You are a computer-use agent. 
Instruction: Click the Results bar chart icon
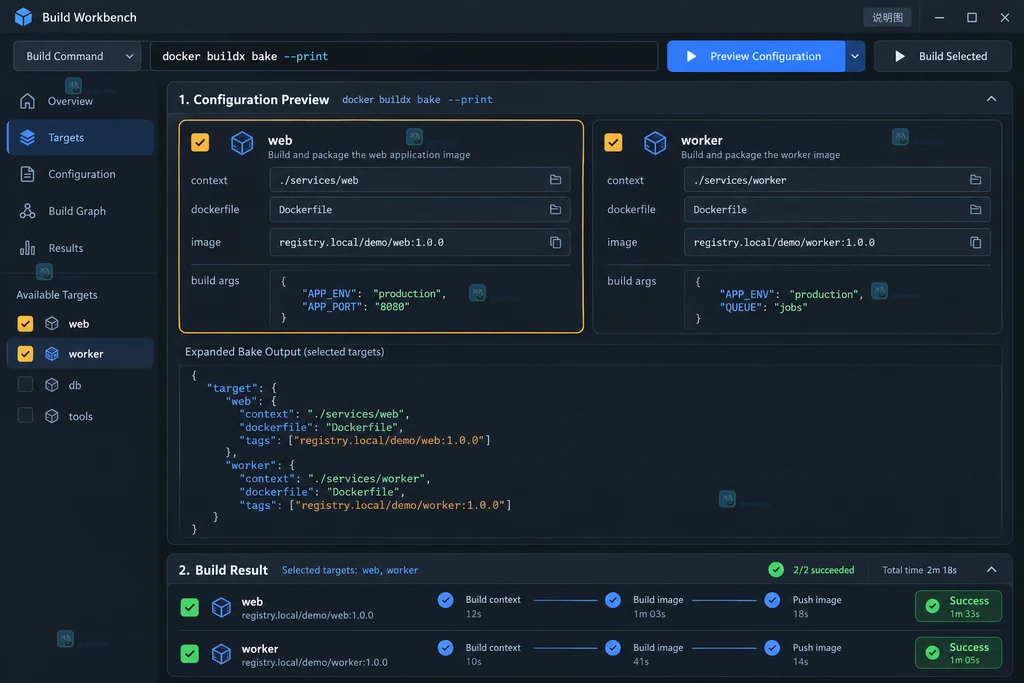coord(27,248)
